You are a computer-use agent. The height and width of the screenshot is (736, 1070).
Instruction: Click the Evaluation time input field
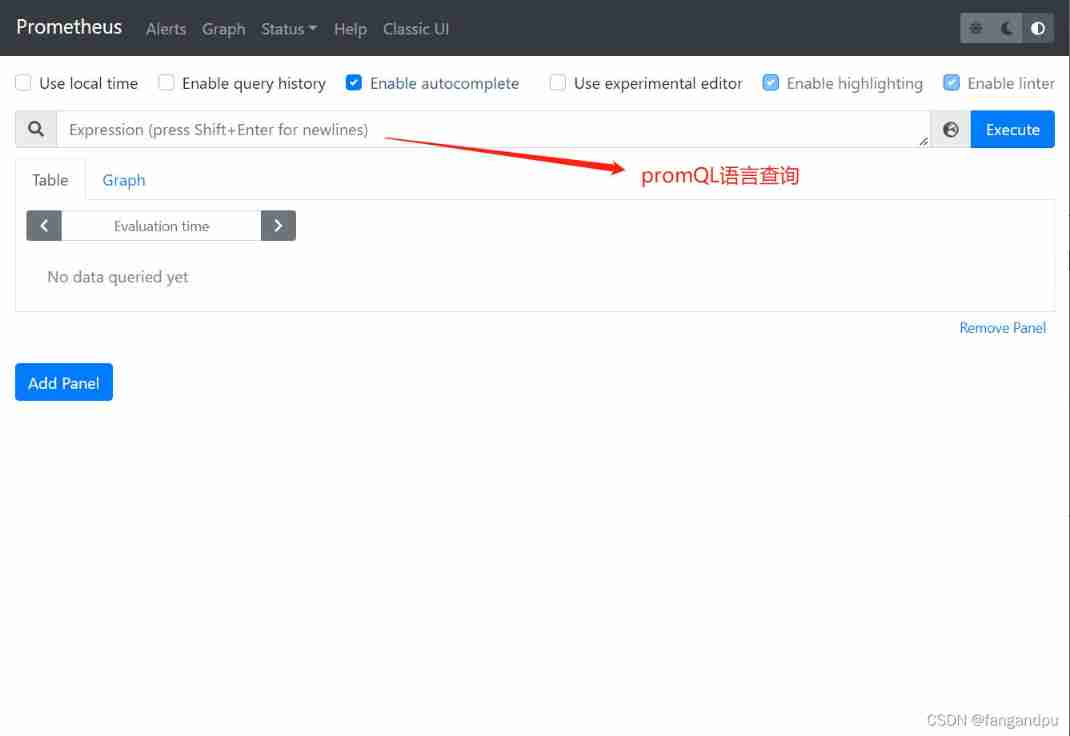coord(161,226)
